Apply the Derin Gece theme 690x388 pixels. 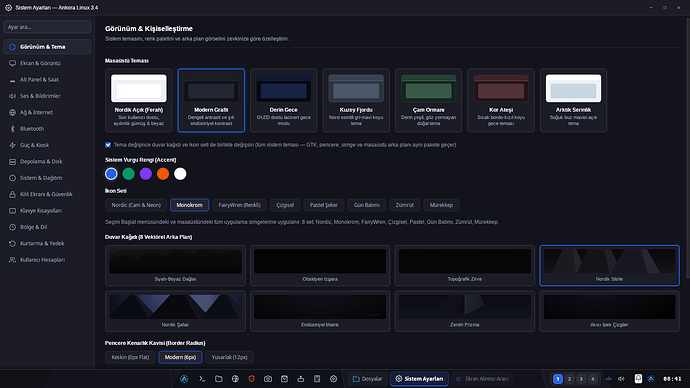[283, 100]
